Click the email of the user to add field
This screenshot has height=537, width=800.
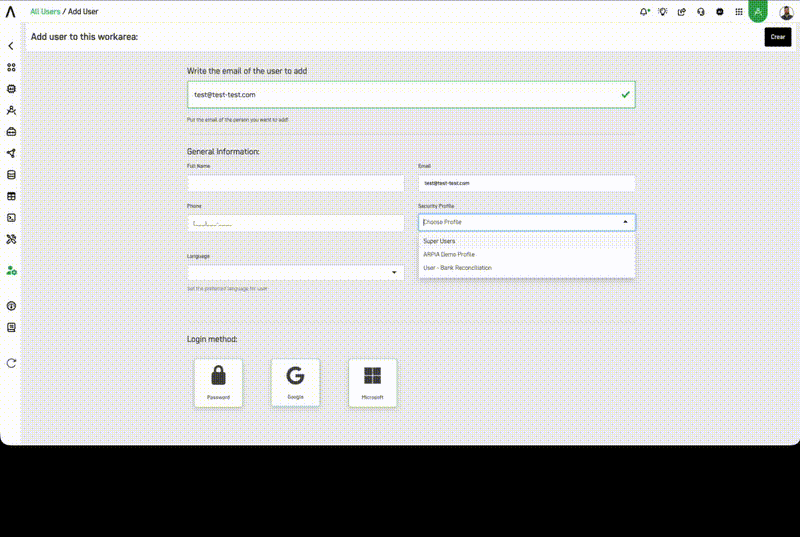click(411, 95)
